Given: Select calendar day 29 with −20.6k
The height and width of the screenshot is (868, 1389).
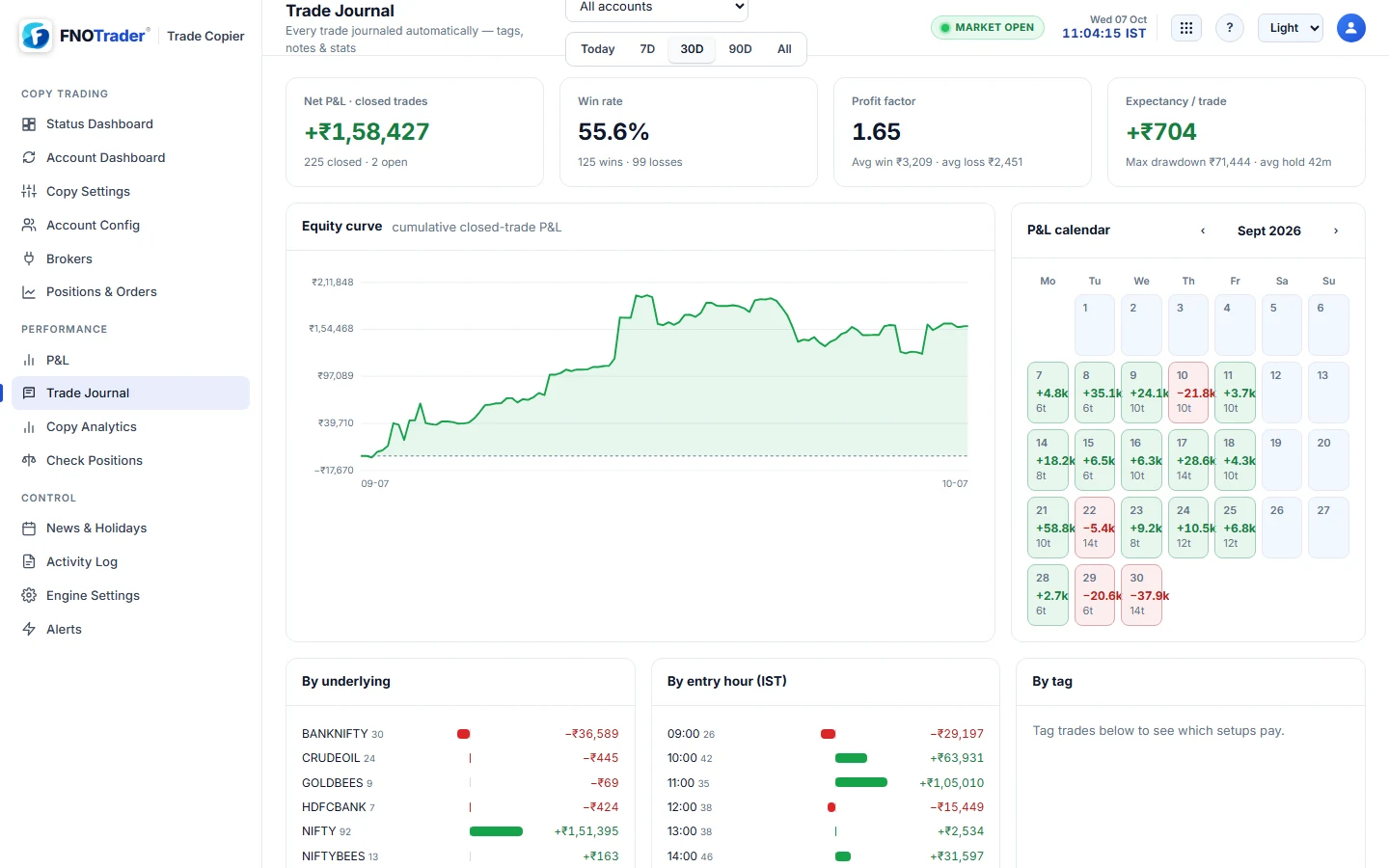Looking at the screenshot, I should (x=1095, y=595).
